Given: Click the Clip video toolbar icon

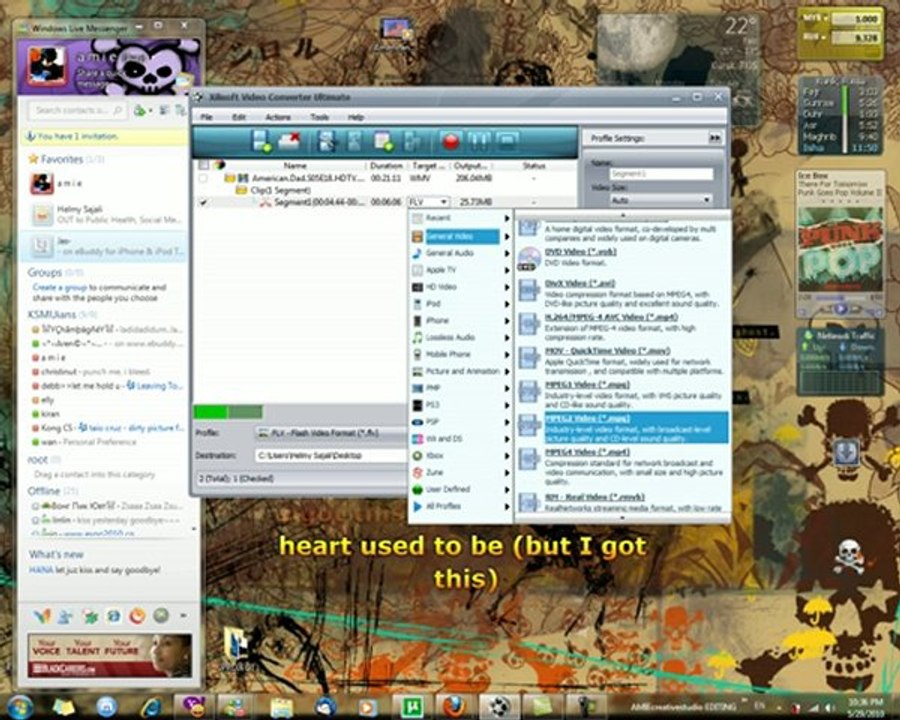Looking at the screenshot, I should 327,141.
